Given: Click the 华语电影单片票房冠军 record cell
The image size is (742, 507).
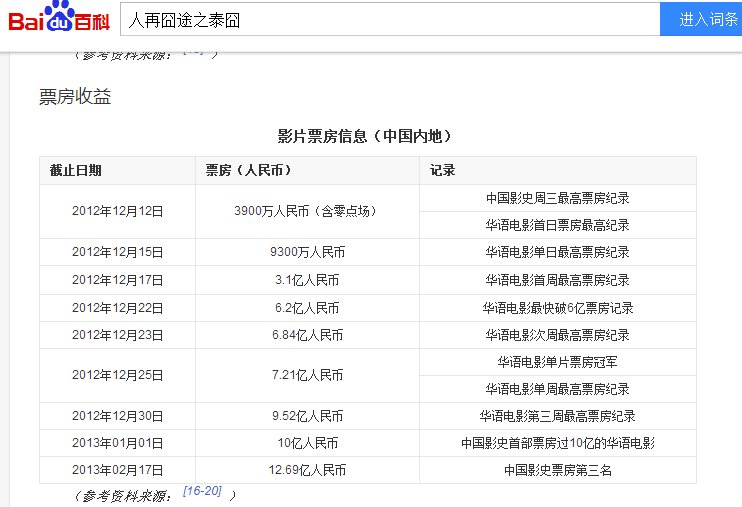Looking at the screenshot, I should coord(557,361).
